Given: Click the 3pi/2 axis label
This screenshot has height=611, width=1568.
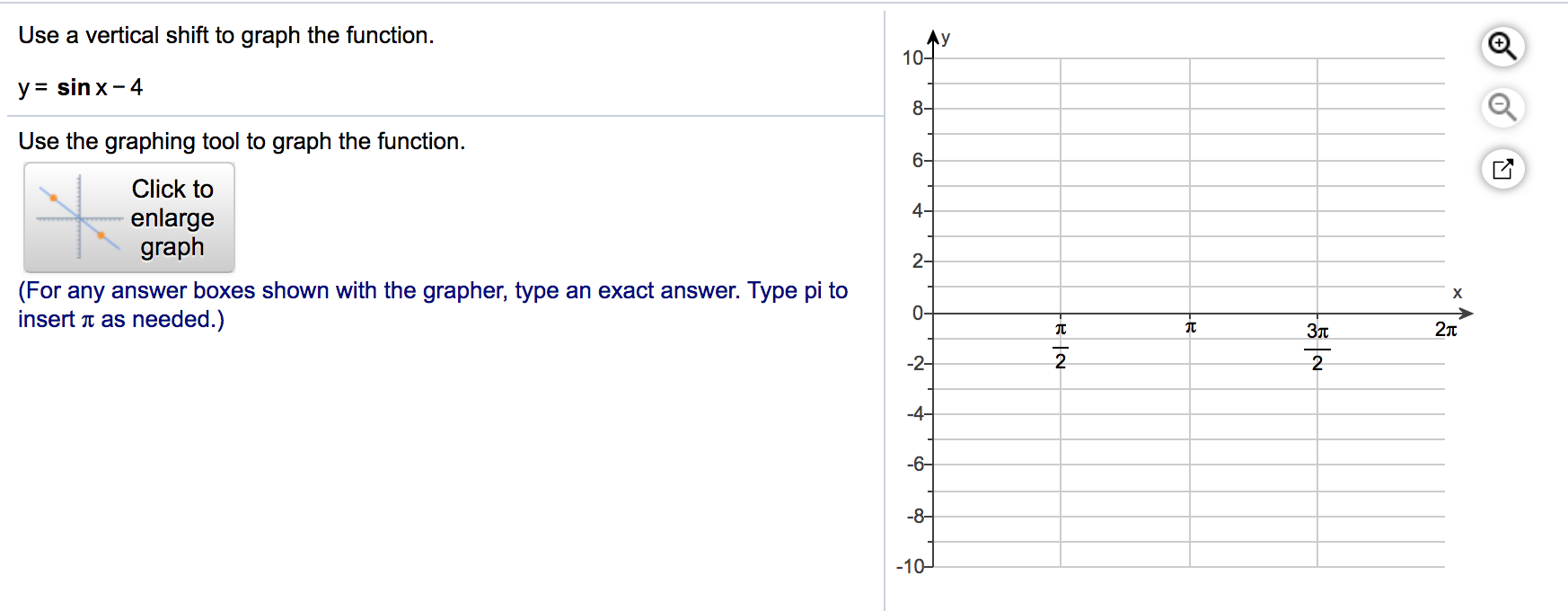Looking at the screenshot, I should tap(1318, 345).
